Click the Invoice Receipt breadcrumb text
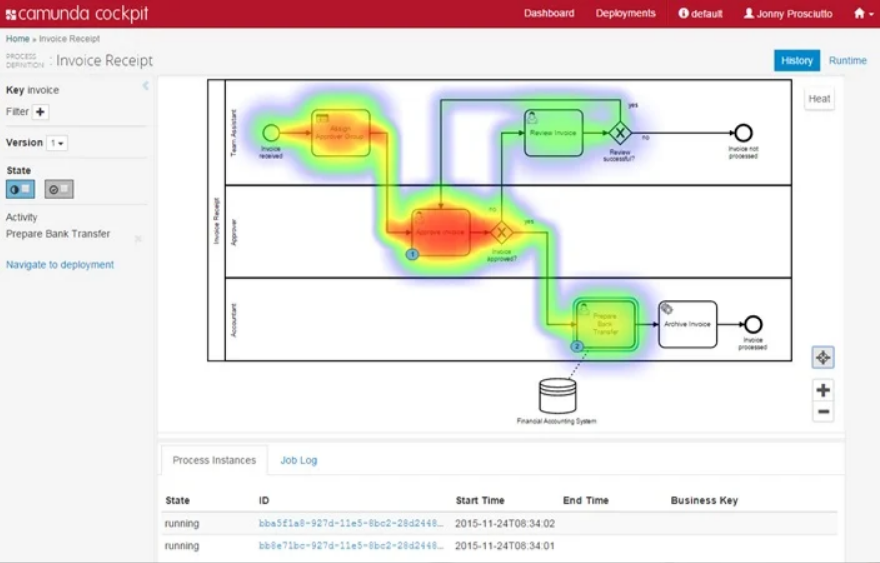880x563 pixels. (69, 39)
